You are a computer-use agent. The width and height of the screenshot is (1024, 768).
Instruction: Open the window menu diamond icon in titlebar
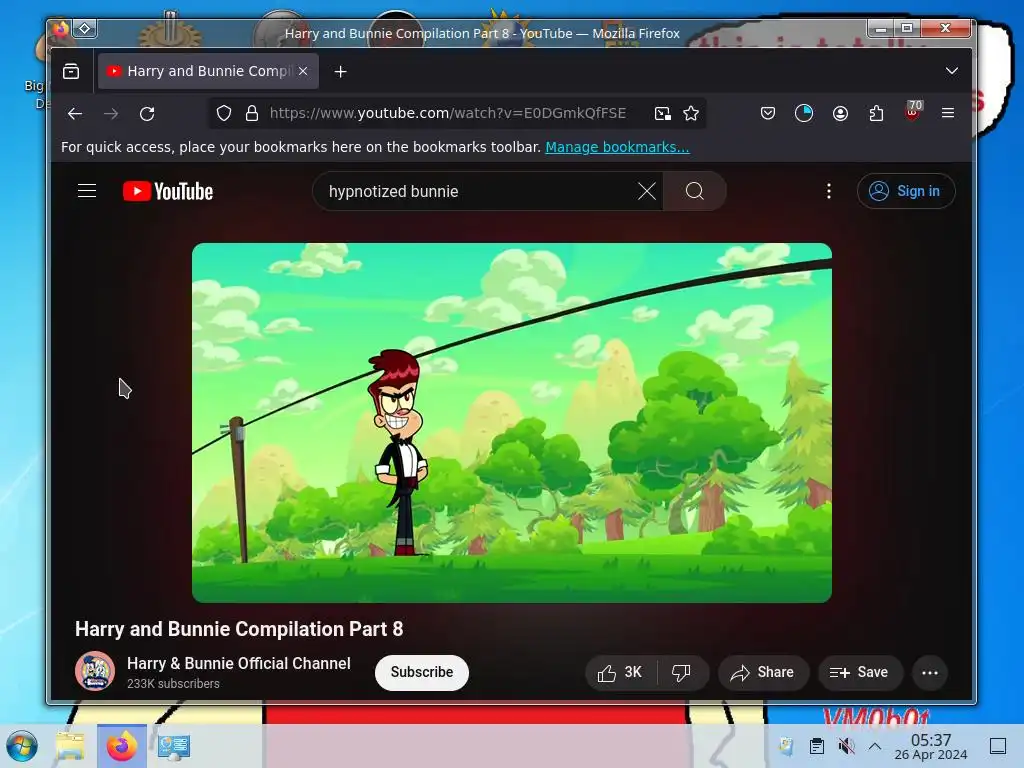[85, 29]
